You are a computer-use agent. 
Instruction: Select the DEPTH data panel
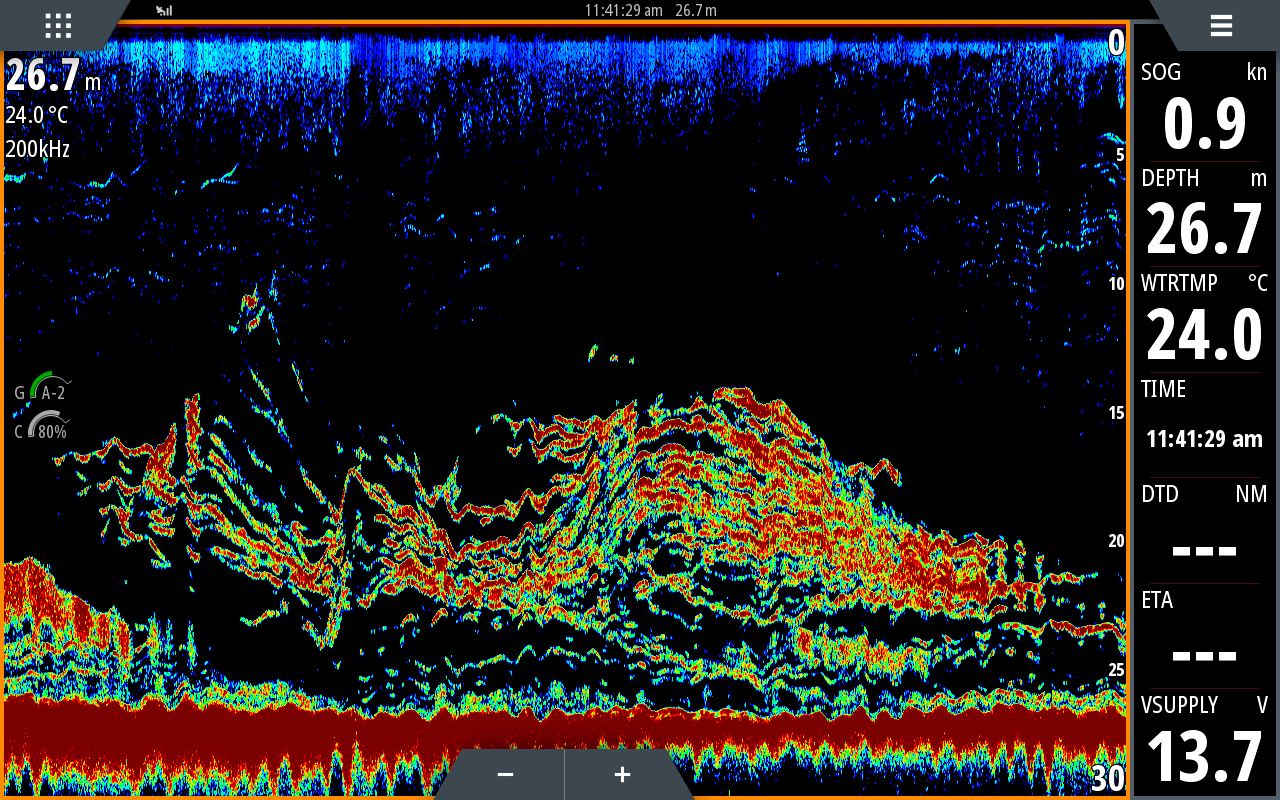point(1204,214)
